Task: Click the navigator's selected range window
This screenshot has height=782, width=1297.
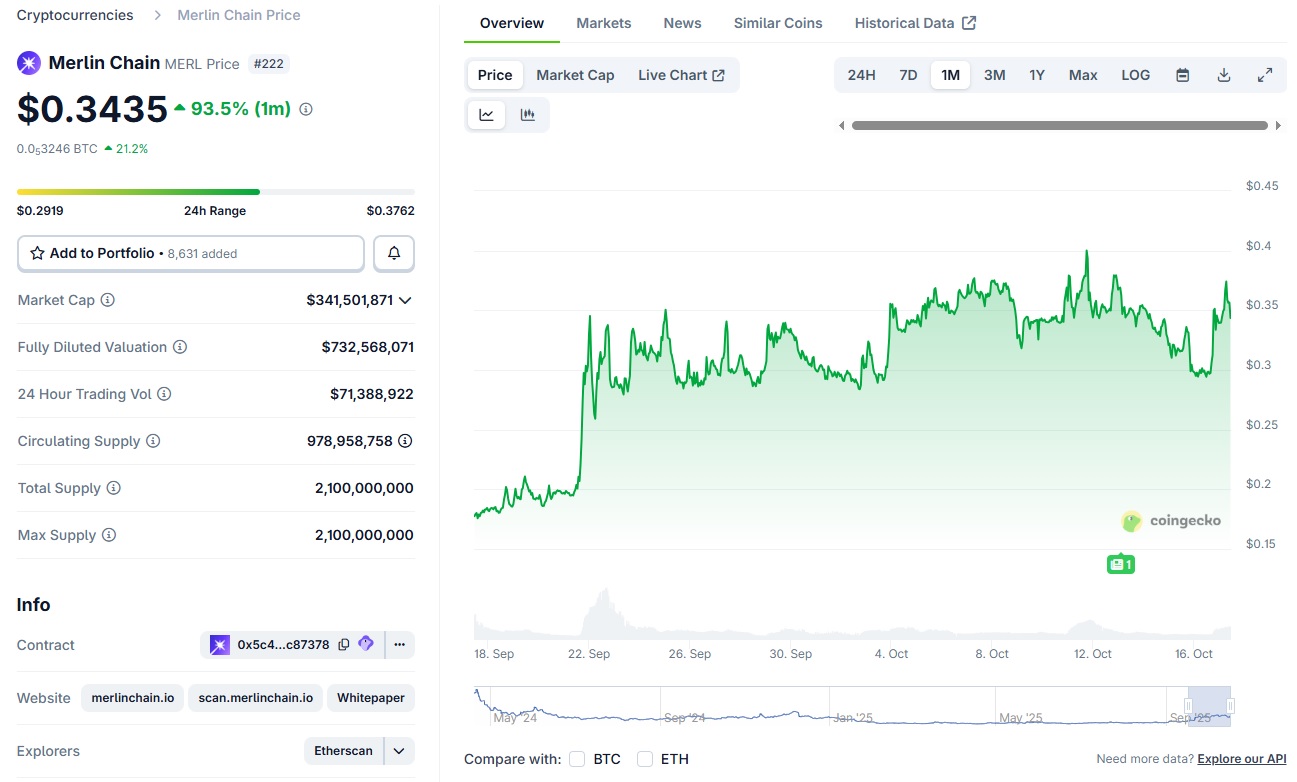Action: tap(1209, 706)
